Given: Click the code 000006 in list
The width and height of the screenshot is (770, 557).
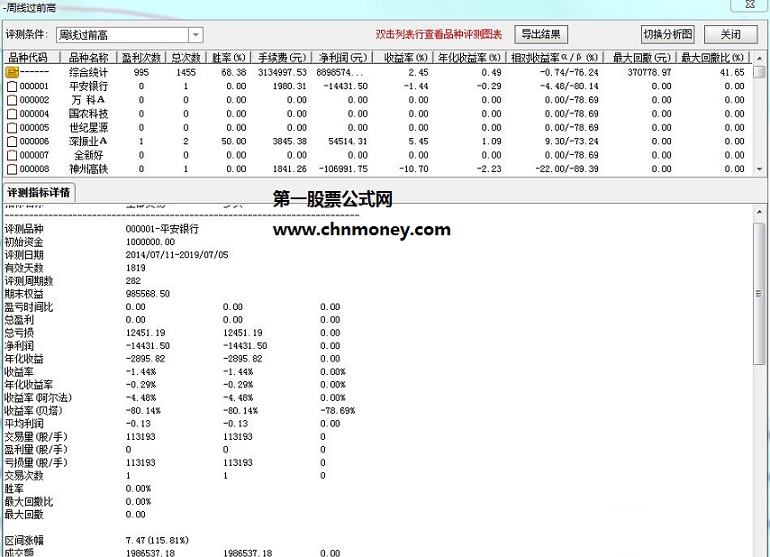Looking at the screenshot, I should (34, 141).
